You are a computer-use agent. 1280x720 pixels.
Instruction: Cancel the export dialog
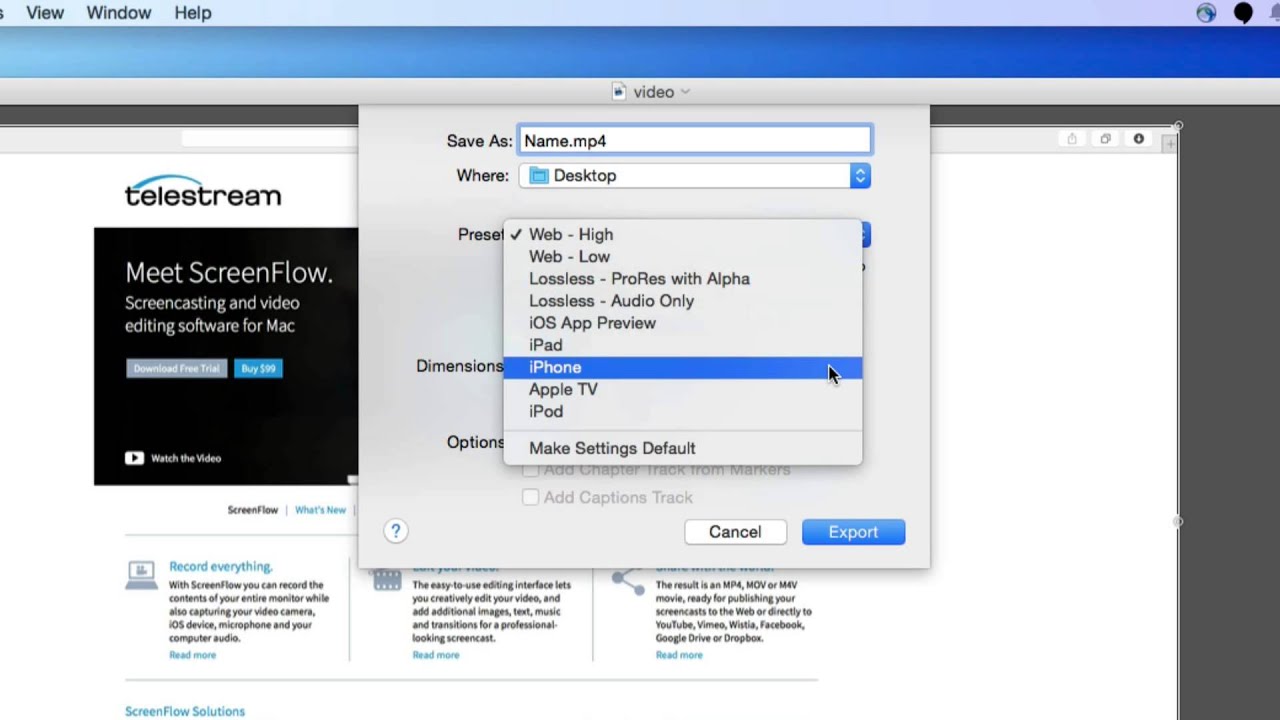click(735, 532)
